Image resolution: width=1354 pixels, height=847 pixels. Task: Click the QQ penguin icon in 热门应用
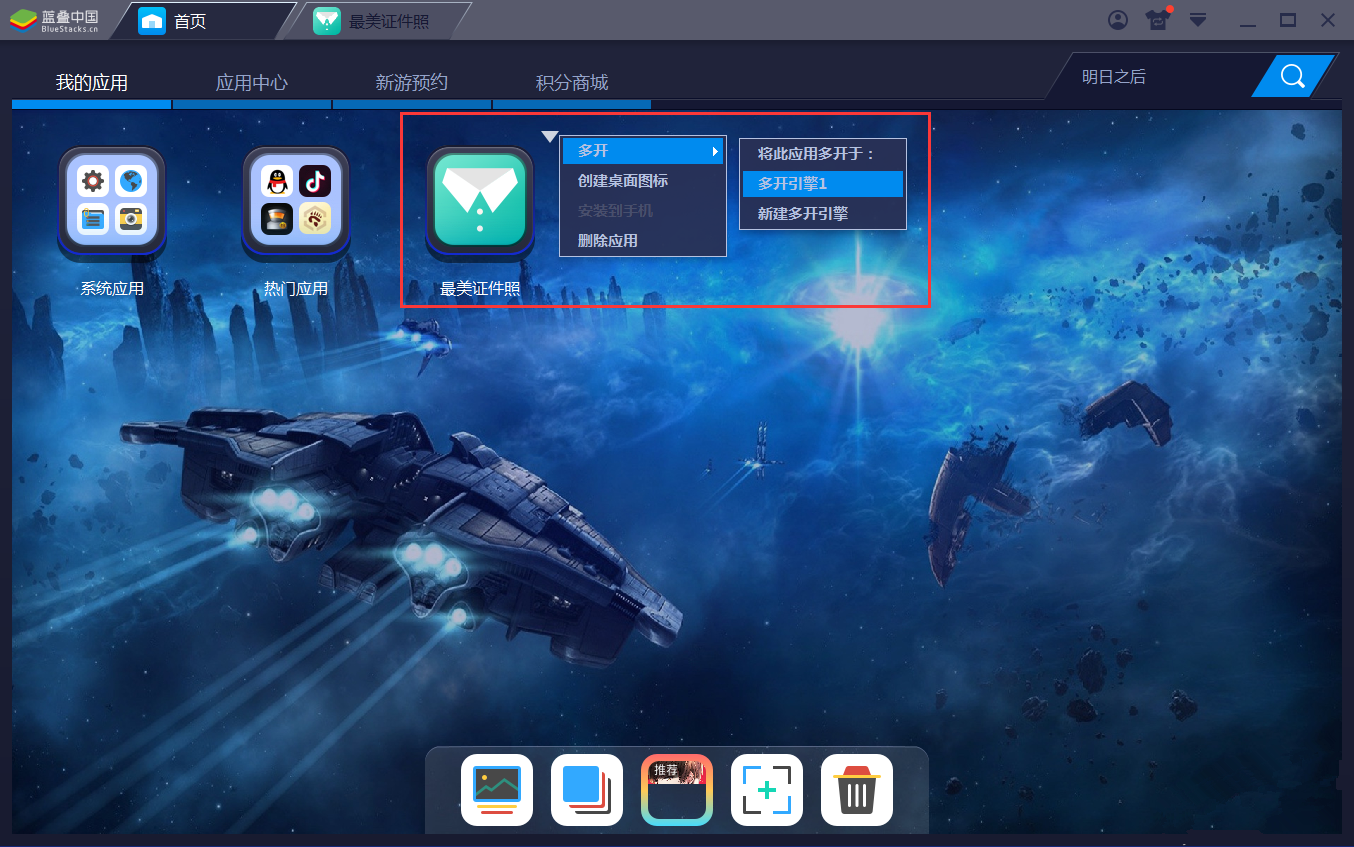tap(277, 181)
